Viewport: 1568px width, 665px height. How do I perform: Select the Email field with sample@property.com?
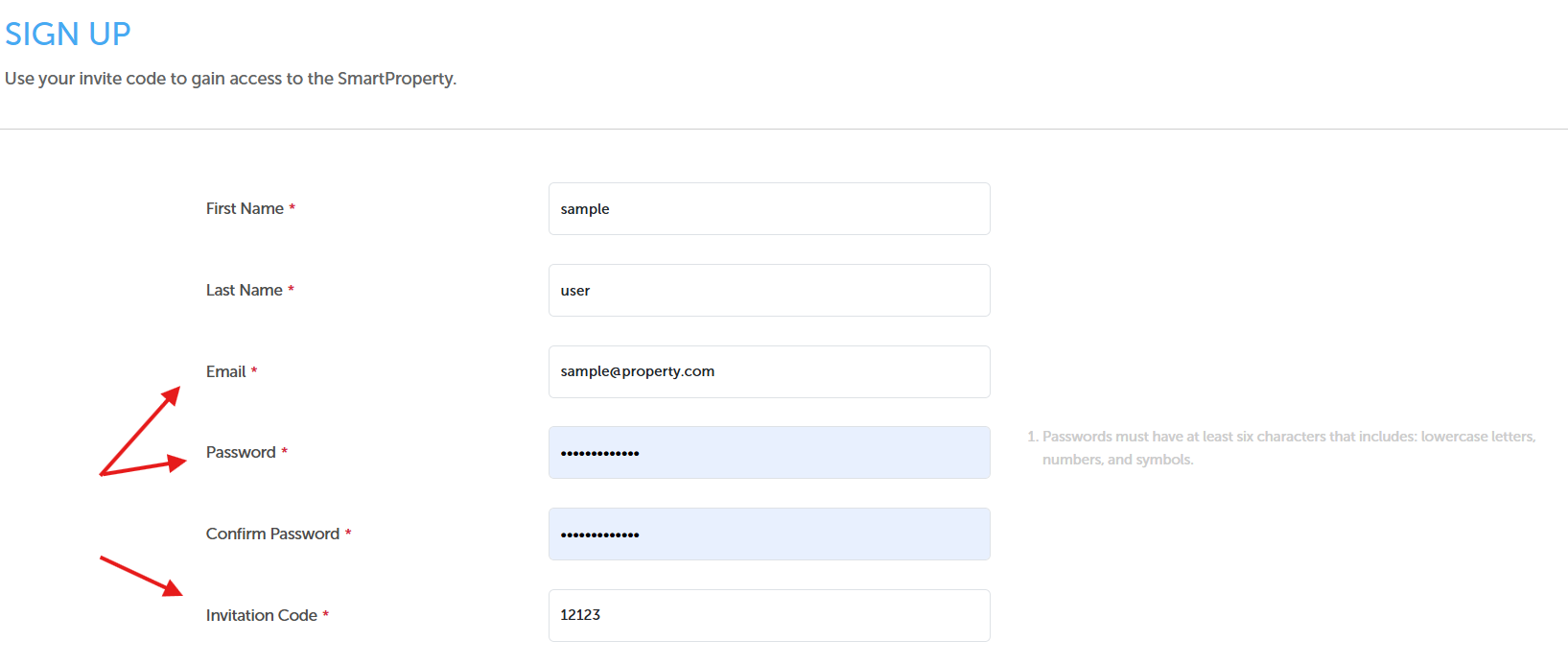click(x=769, y=371)
